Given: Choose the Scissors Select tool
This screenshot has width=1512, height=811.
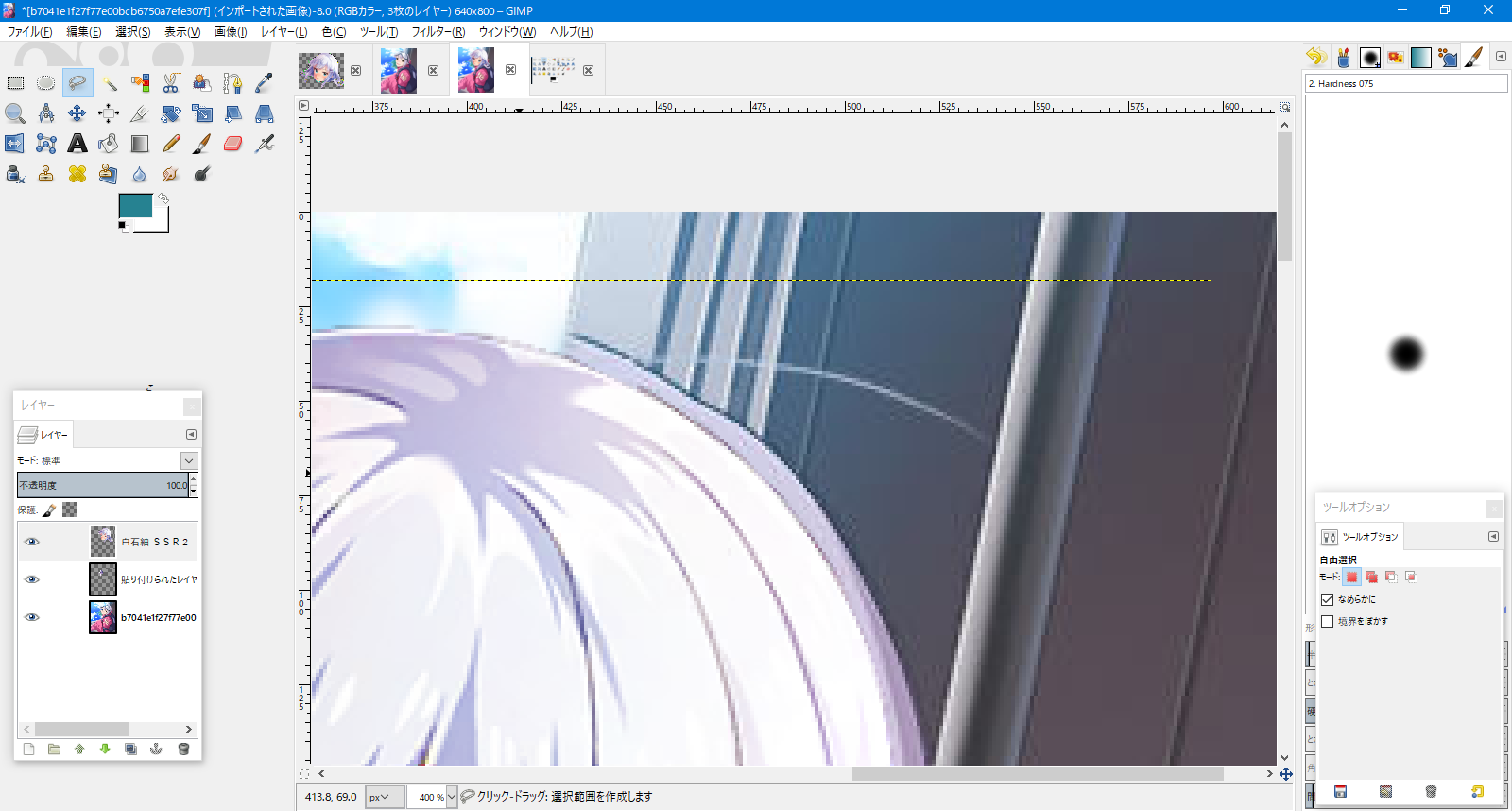Looking at the screenshot, I should (171, 83).
